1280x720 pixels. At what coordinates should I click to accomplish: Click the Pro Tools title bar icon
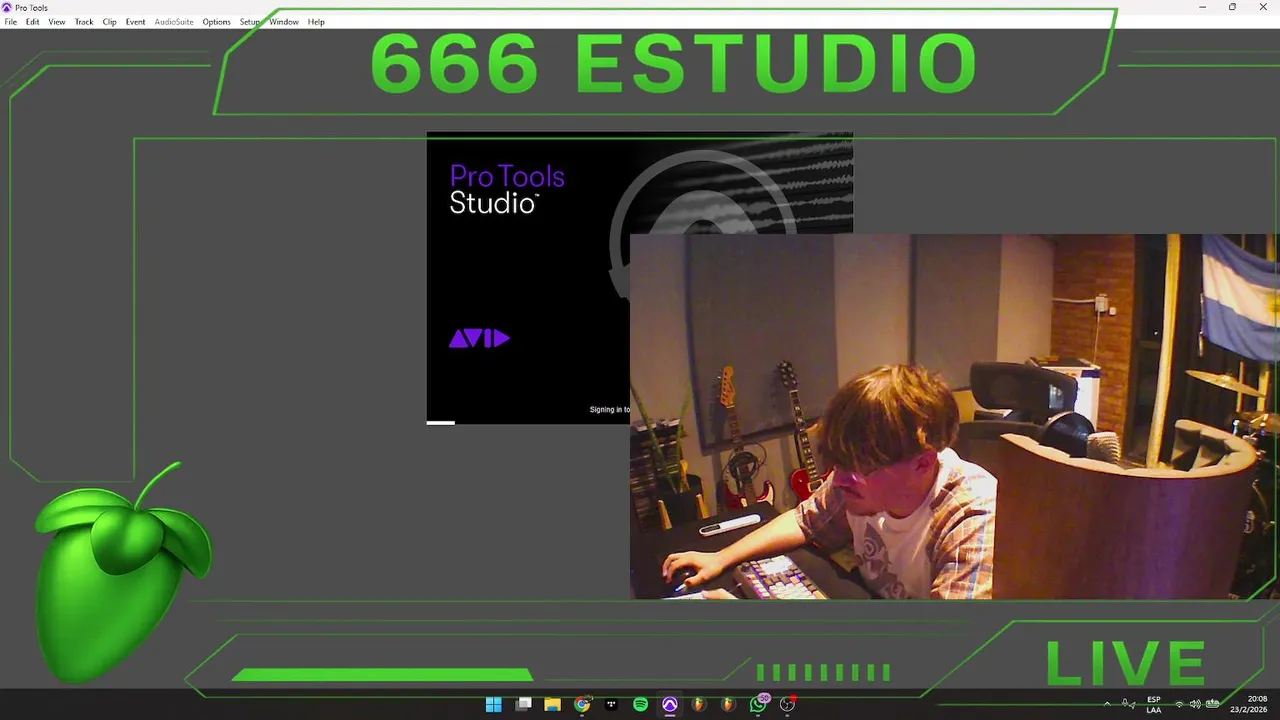(x=7, y=7)
